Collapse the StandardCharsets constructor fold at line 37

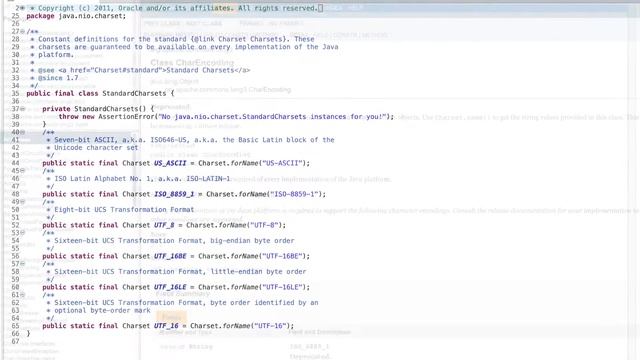tap(22, 109)
